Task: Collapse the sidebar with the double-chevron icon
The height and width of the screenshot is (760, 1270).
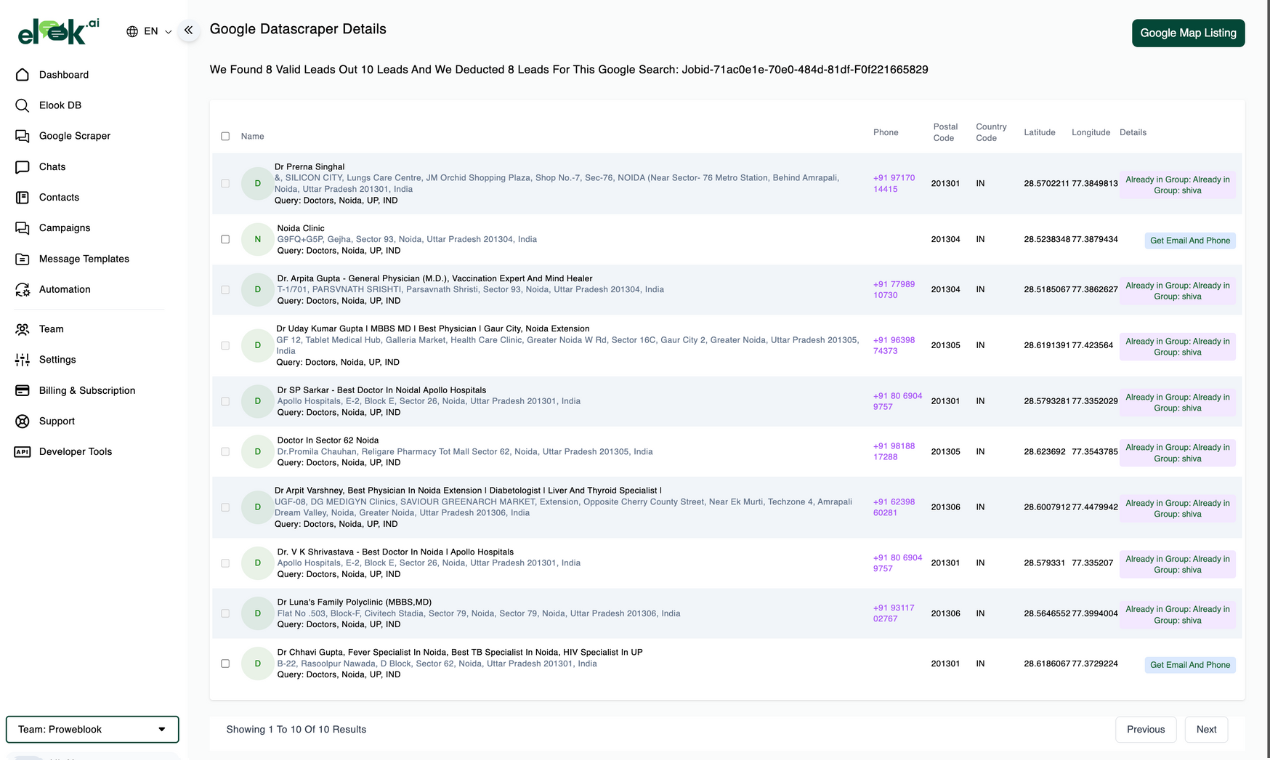Action: [x=188, y=31]
